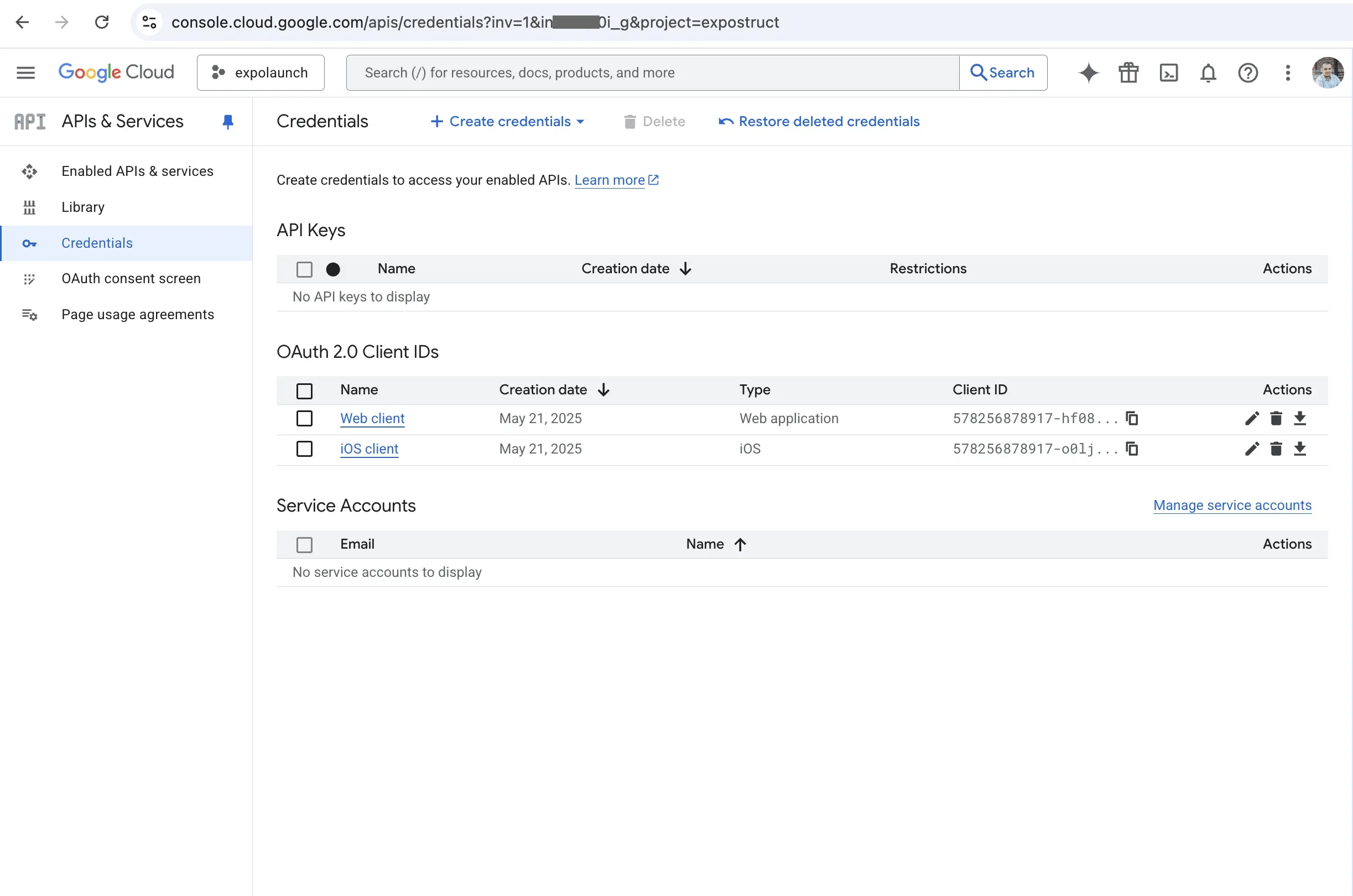Screen dimensions: 1353x896
Task: Edit the Web client with pencil icon
Action: [1252, 418]
